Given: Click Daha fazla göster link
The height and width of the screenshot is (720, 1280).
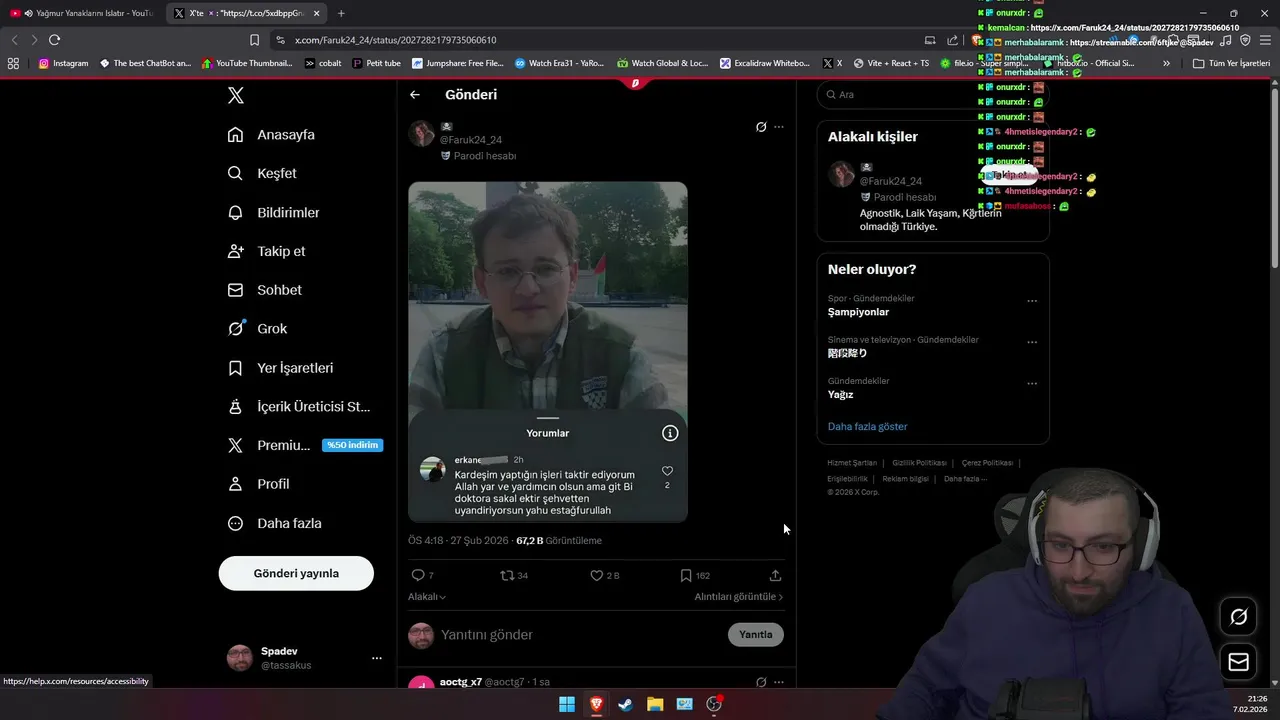Looking at the screenshot, I should [867, 427].
